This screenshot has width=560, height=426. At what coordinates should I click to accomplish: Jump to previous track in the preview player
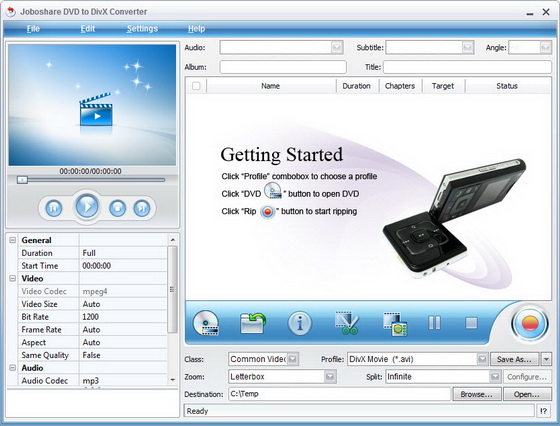pyautogui.click(x=54, y=208)
